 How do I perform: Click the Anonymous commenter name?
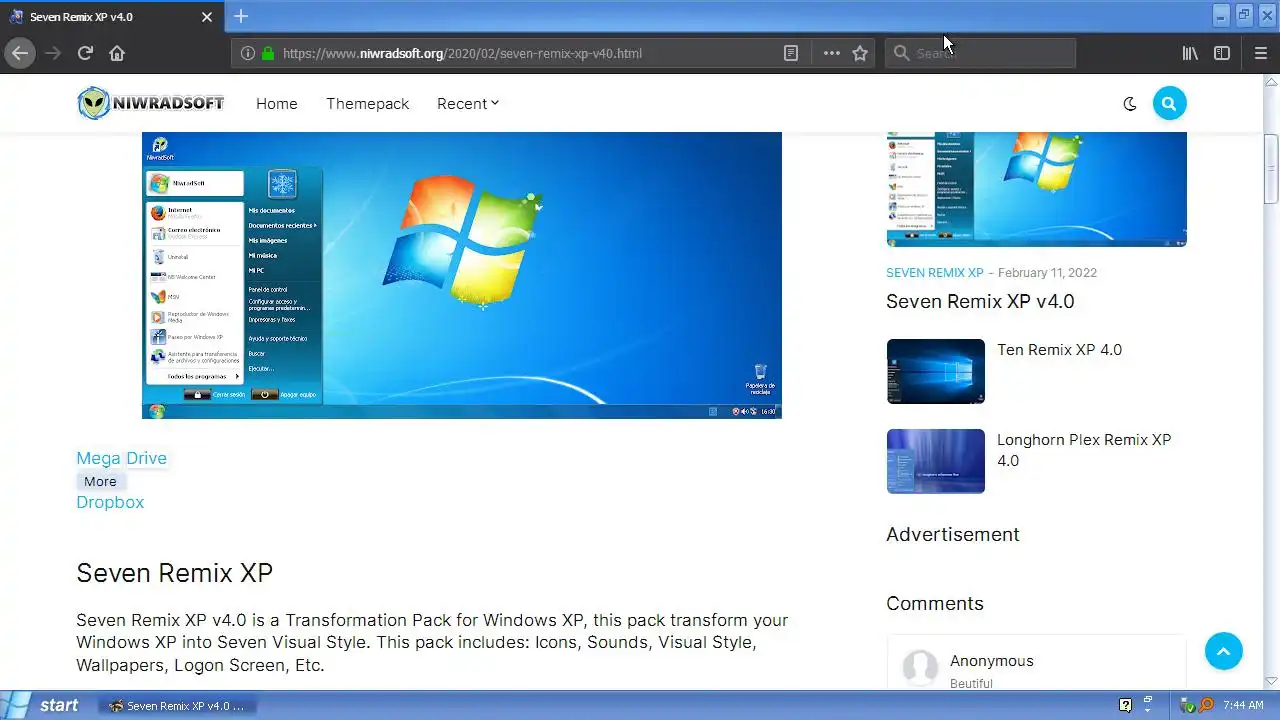click(991, 661)
